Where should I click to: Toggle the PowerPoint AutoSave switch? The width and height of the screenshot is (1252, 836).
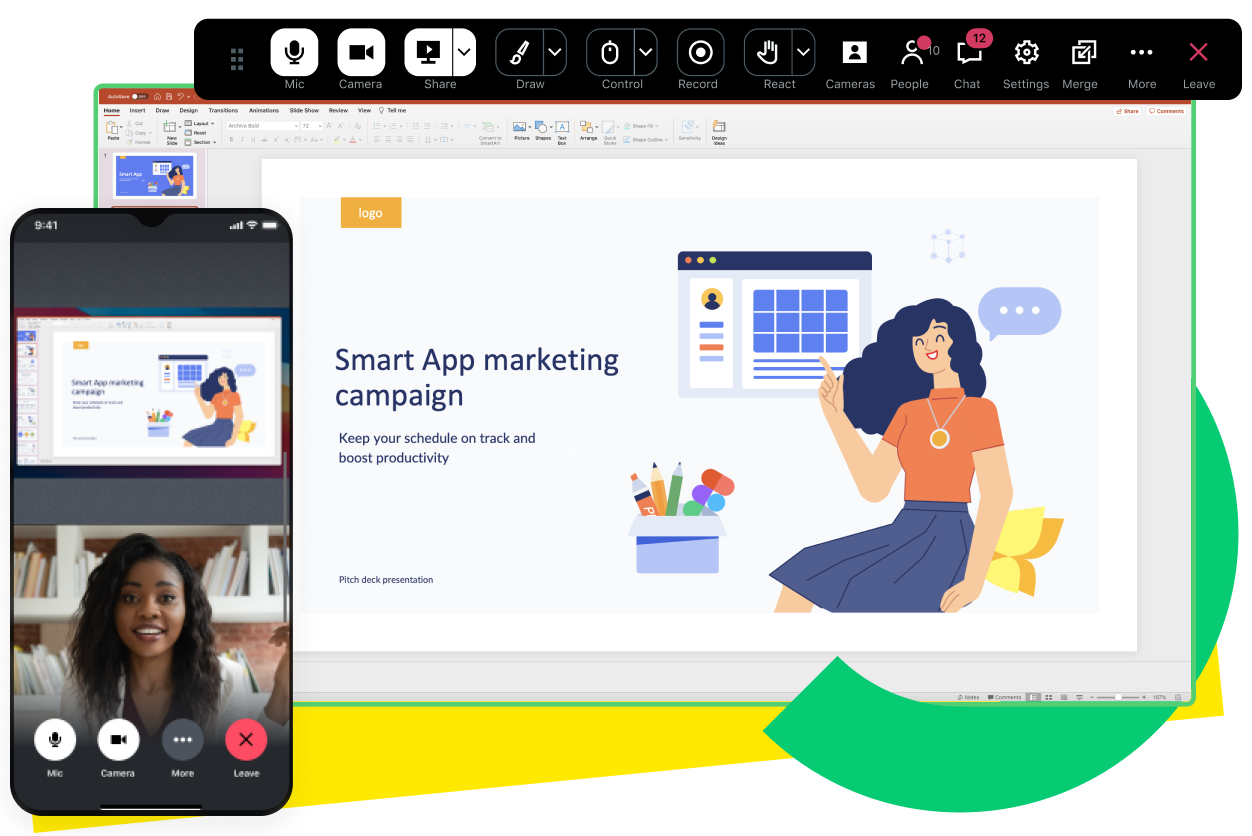pos(141,96)
